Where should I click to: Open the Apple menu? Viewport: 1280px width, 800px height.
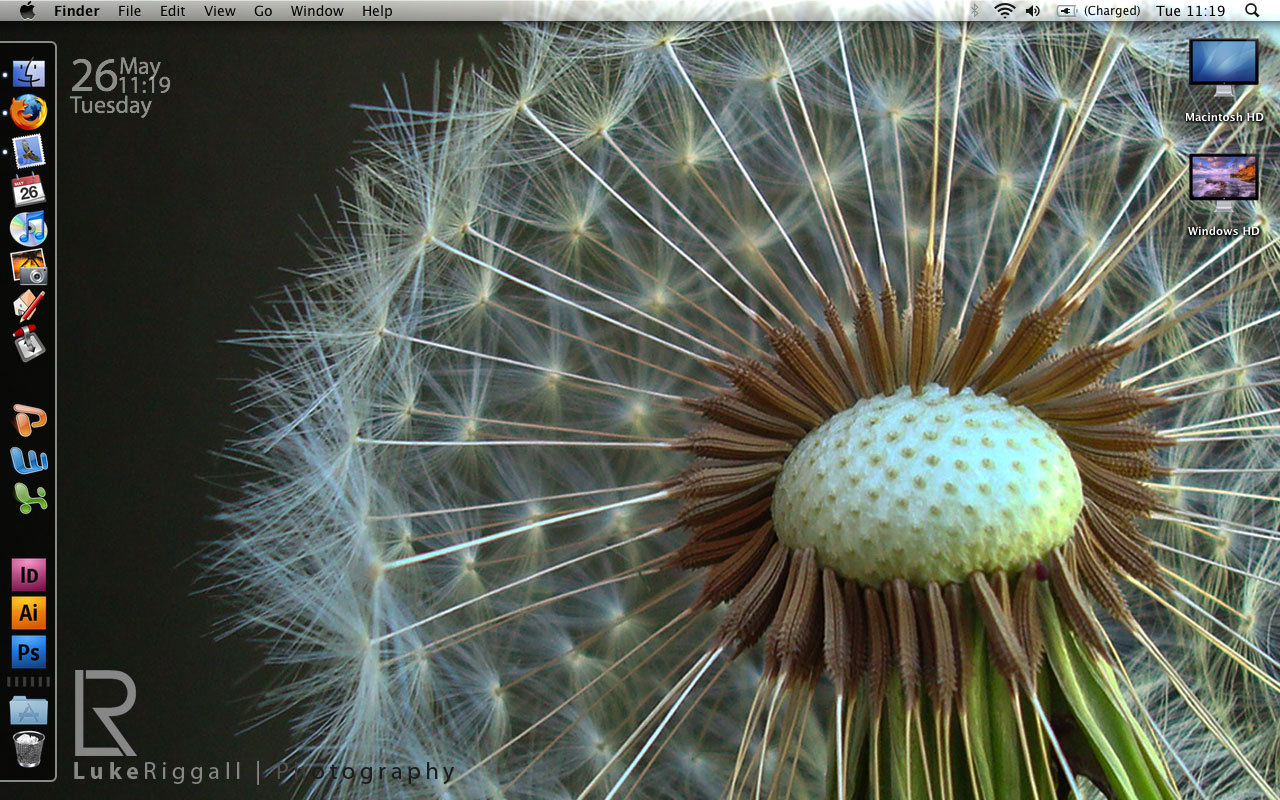(27, 11)
